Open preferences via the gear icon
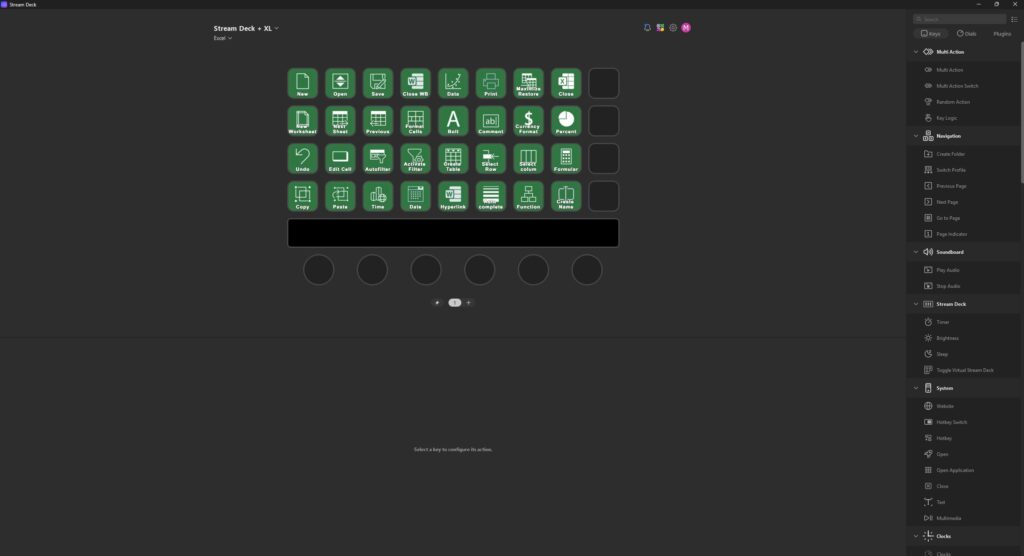The image size is (1024, 556). coord(673,27)
